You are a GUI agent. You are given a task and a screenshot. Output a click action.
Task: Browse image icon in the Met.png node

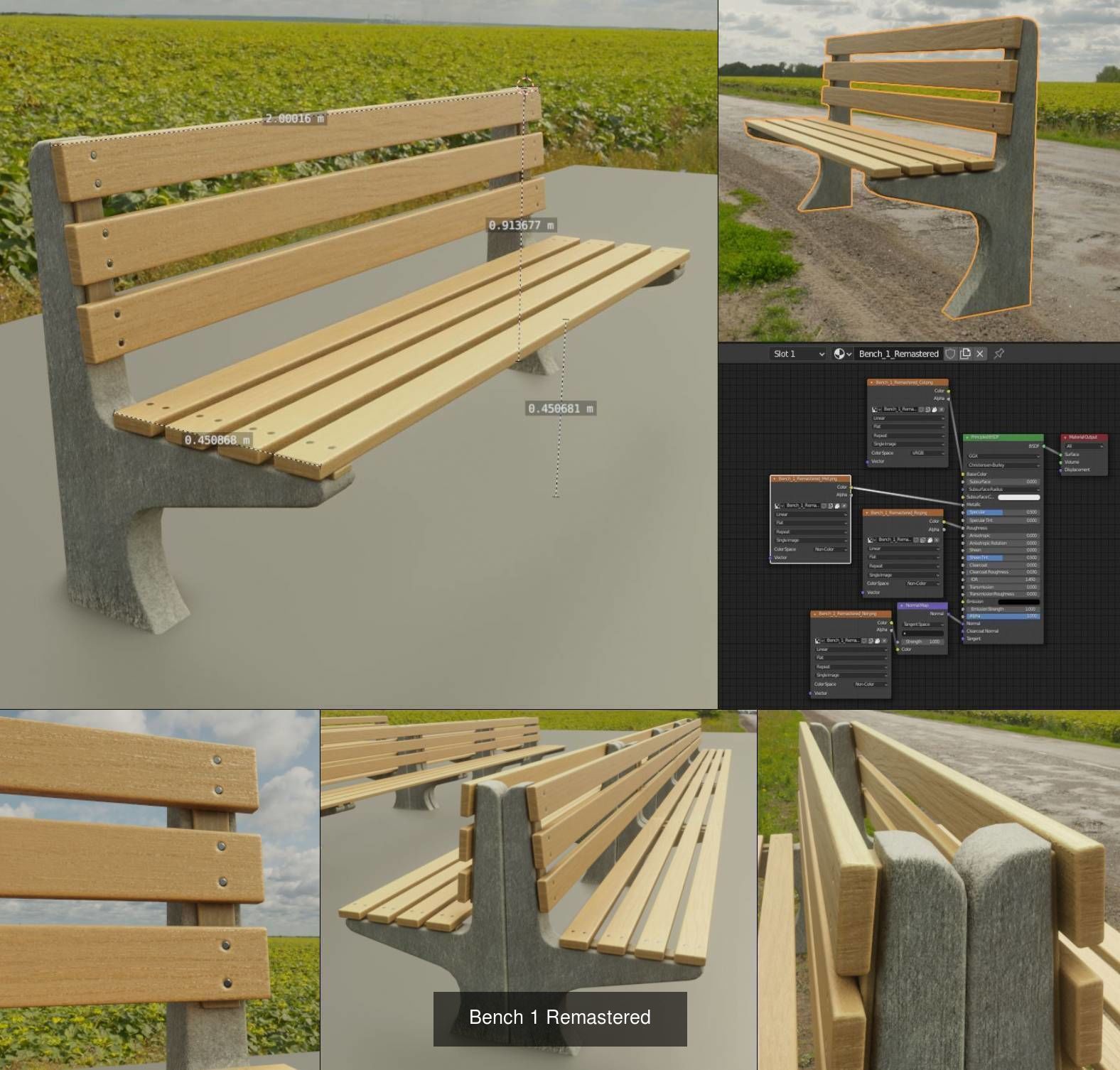tap(778, 506)
